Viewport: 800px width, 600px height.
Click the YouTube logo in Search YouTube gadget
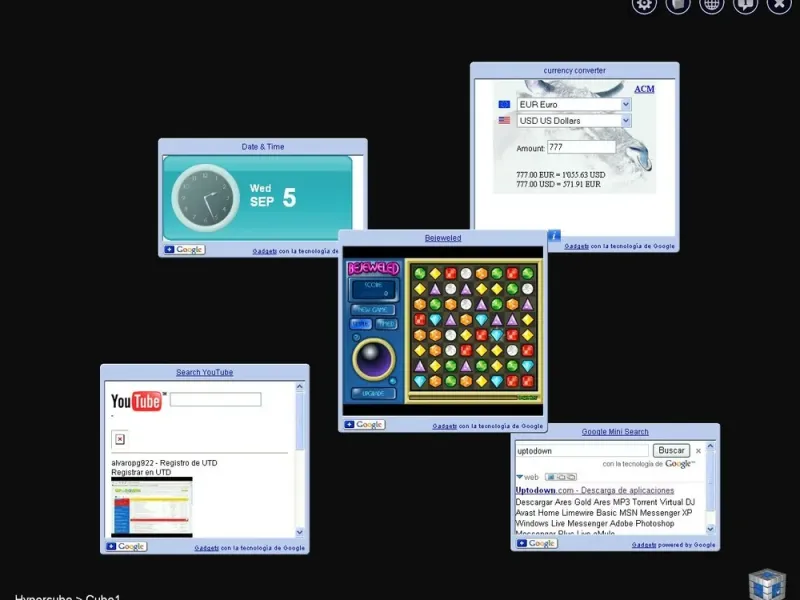click(137, 401)
